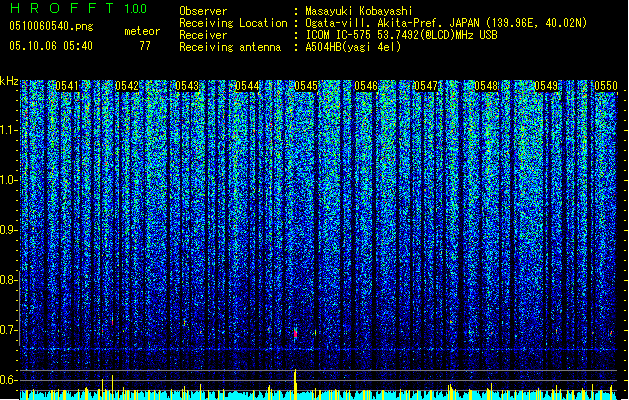Click the meteor count 77

145,46
